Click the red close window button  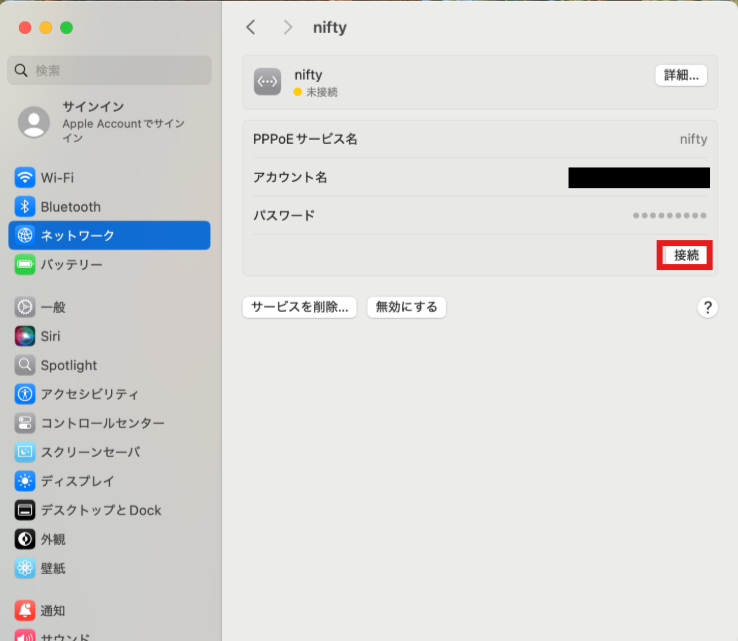click(x=25, y=28)
